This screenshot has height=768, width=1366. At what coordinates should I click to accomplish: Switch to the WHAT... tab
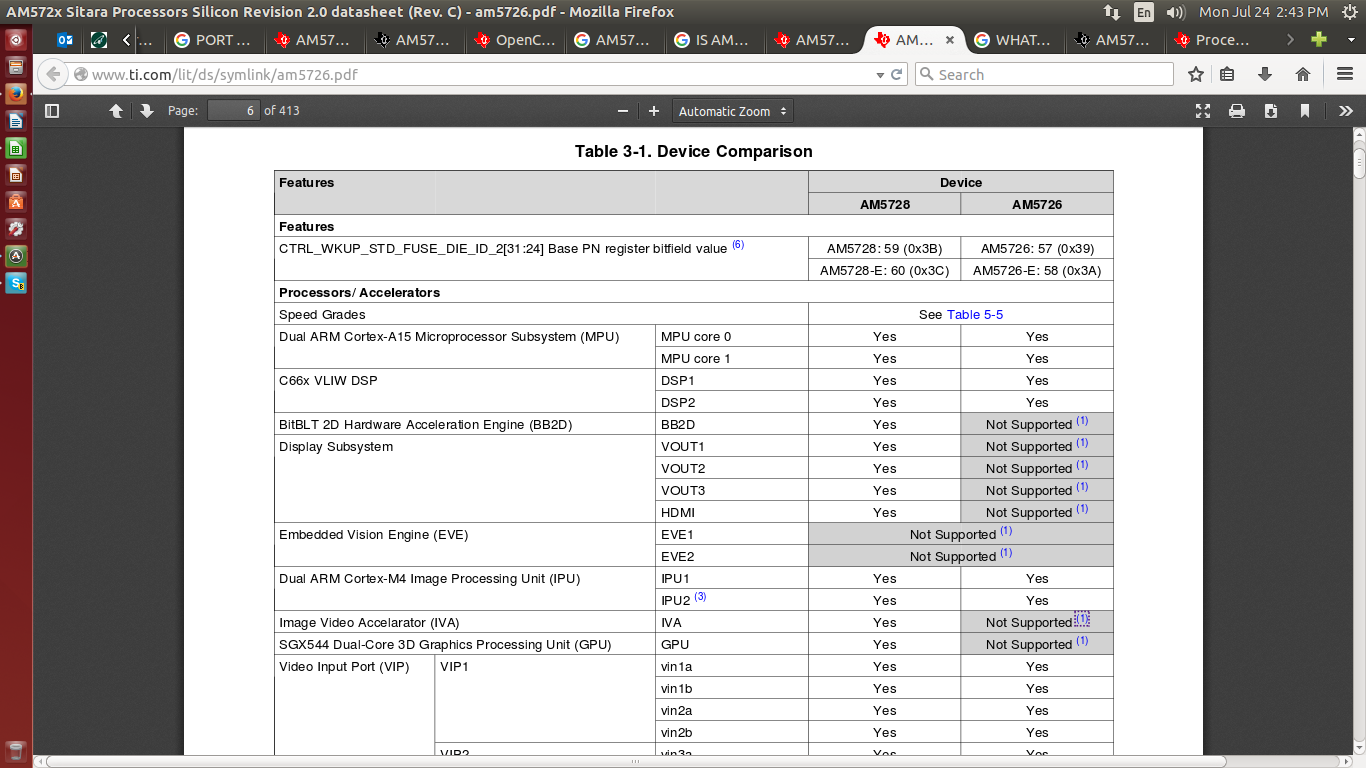coord(1013,40)
